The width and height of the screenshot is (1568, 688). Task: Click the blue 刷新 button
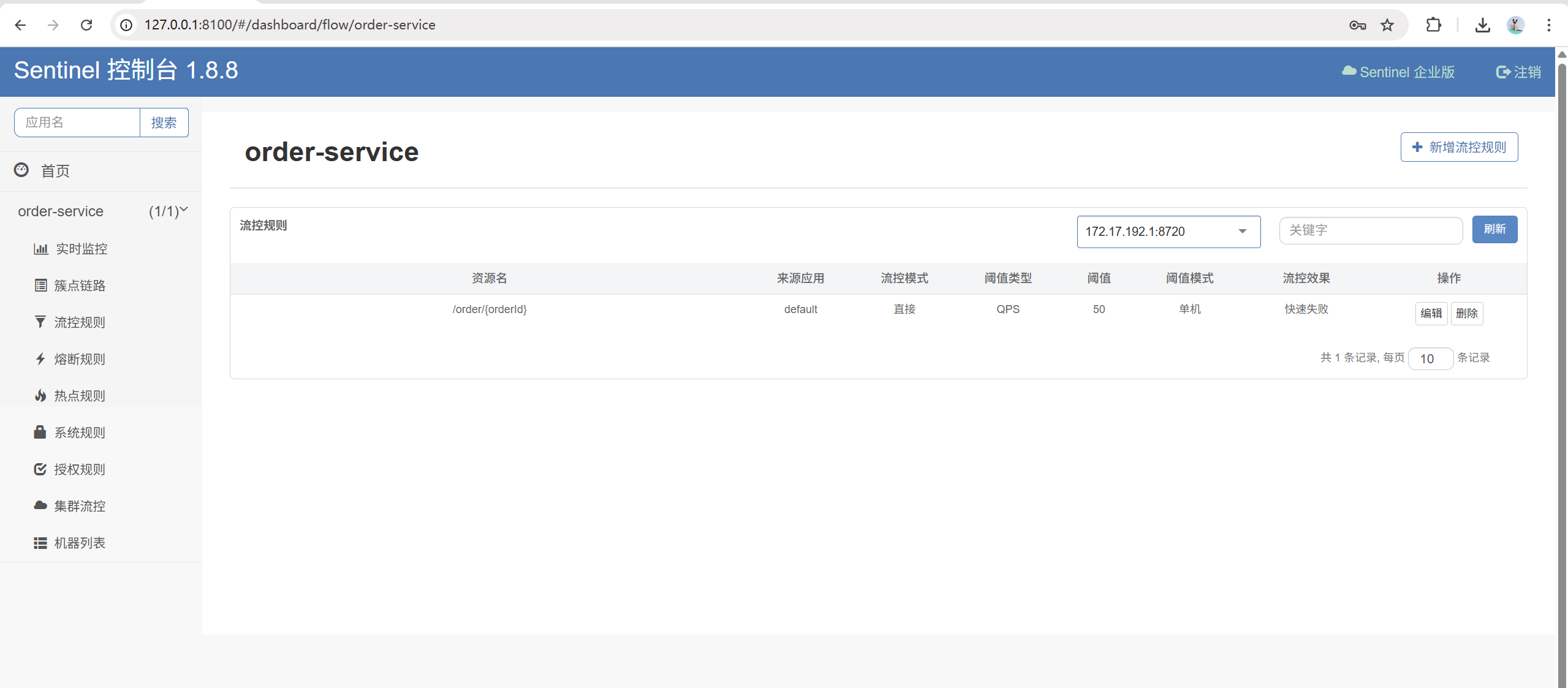click(1494, 229)
